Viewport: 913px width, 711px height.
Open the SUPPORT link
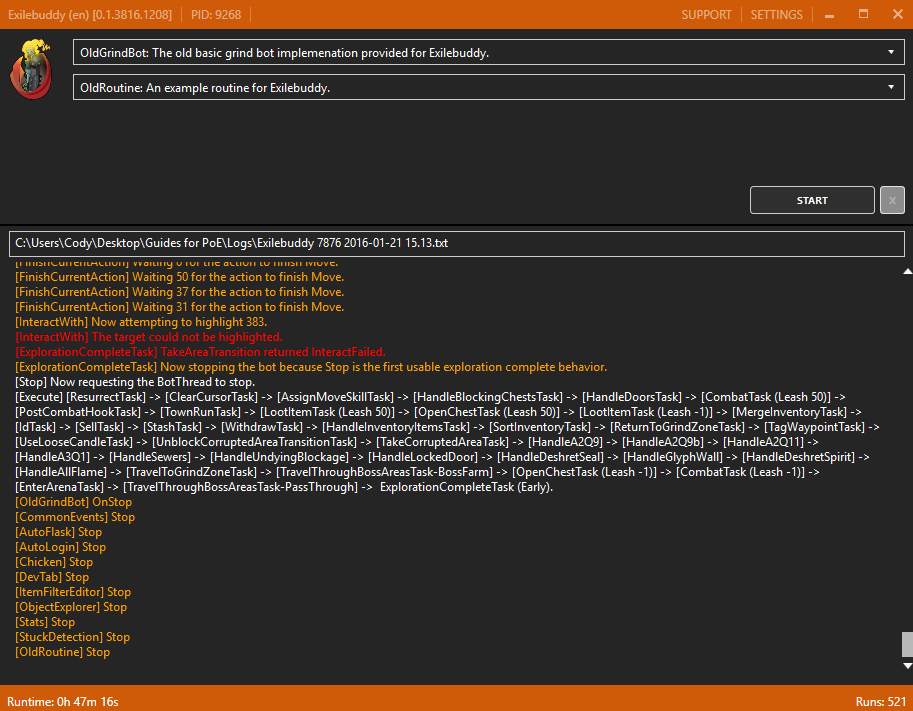pyautogui.click(x=706, y=15)
